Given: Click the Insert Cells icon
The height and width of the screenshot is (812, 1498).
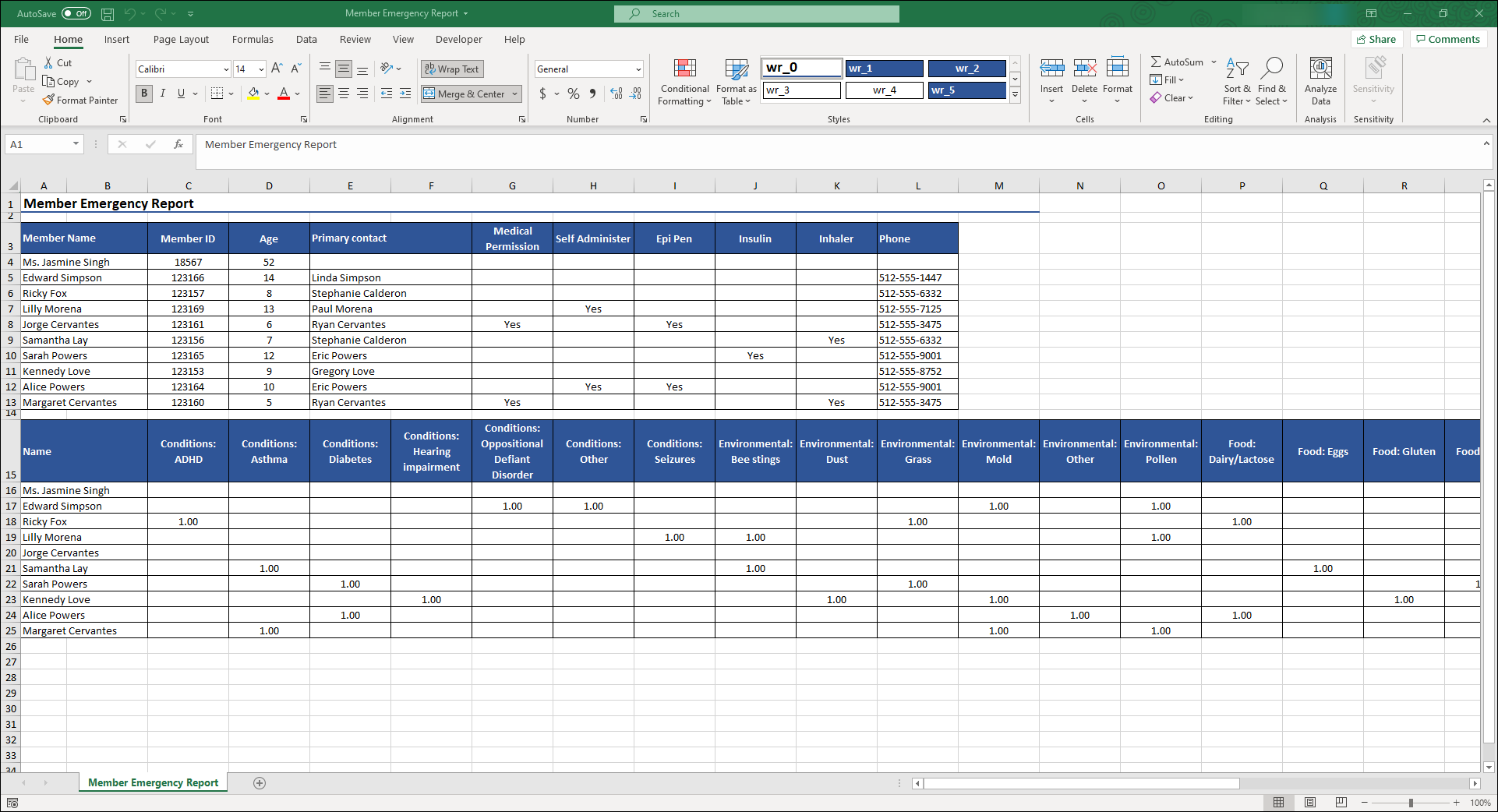Looking at the screenshot, I should point(1051,69).
